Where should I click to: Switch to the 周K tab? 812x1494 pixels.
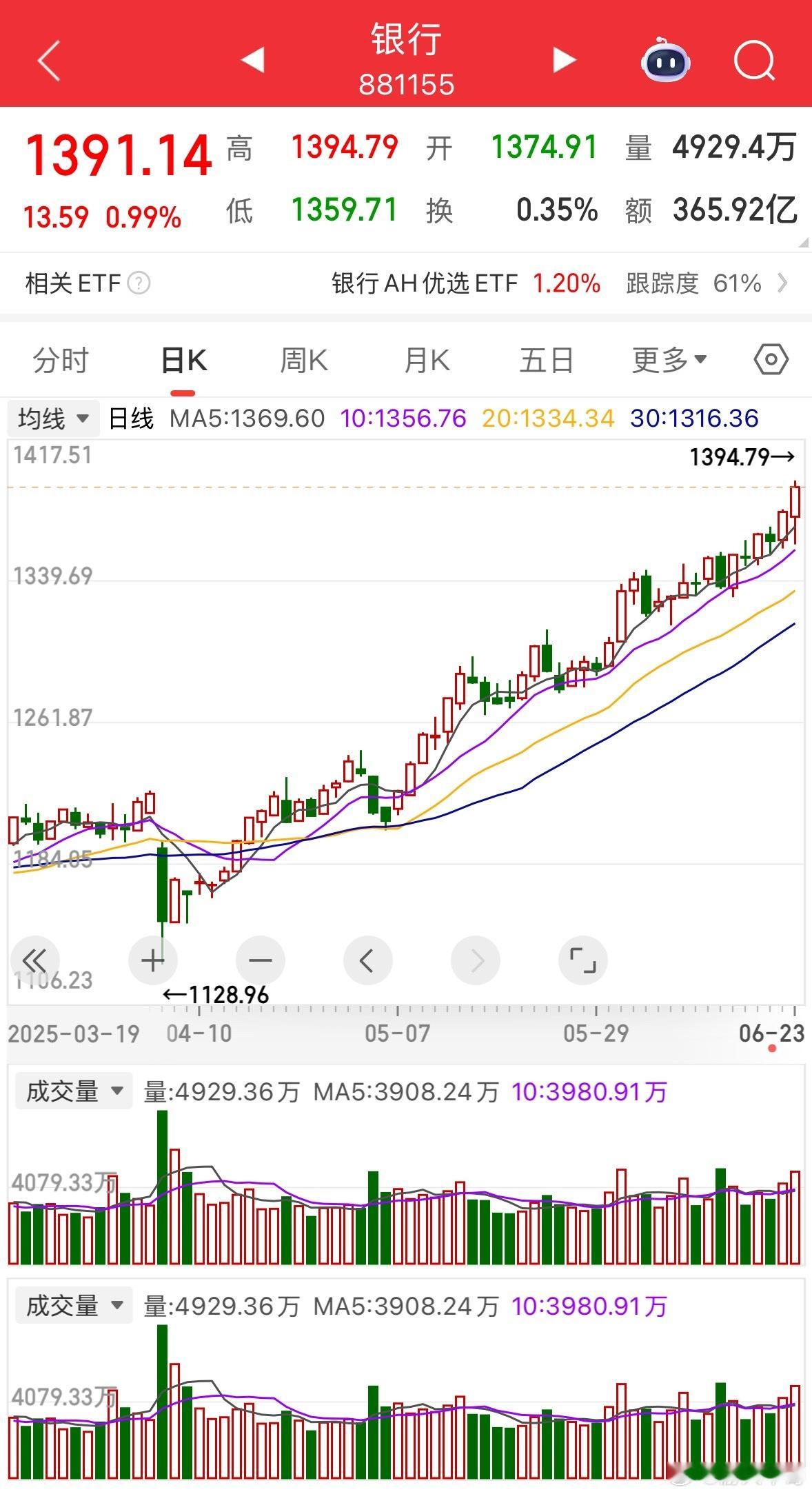pos(304,361)
